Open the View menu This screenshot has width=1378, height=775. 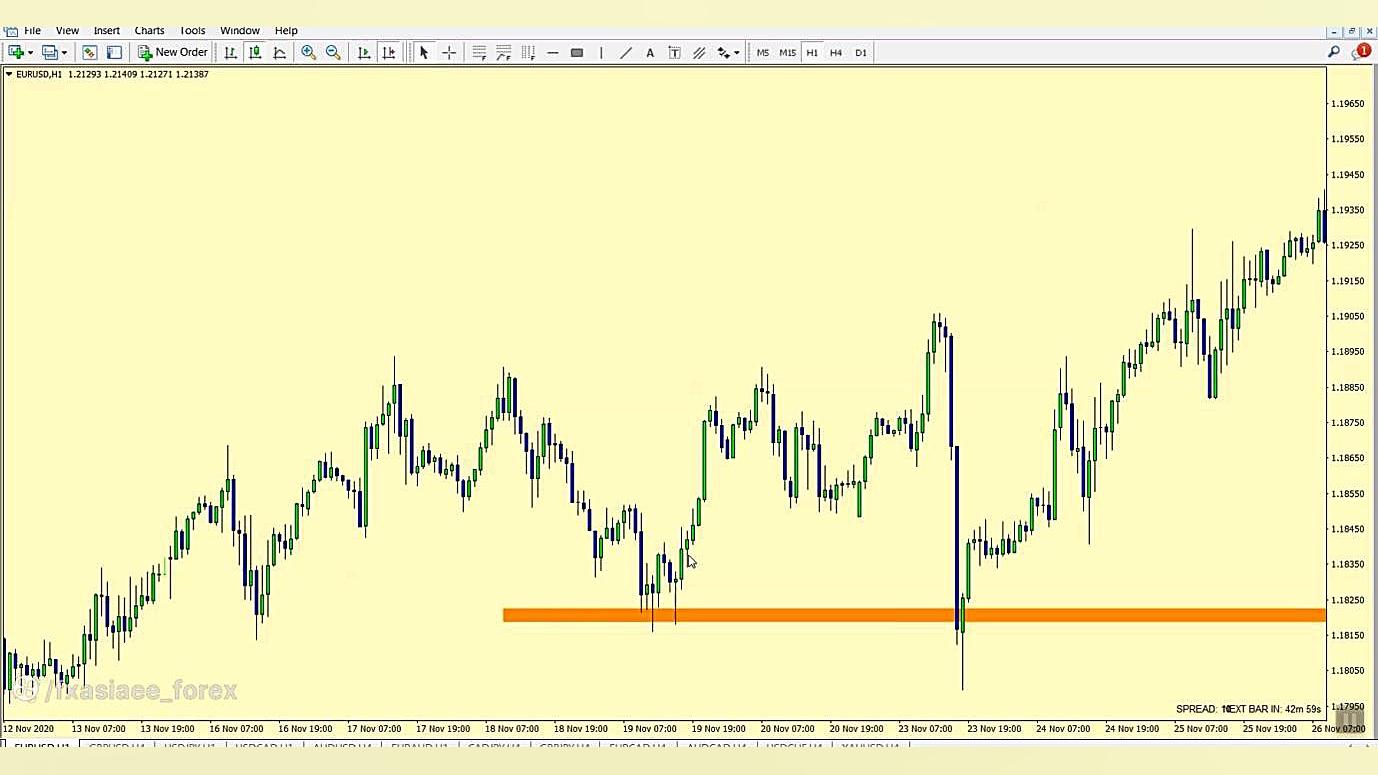tap(67, 31)
